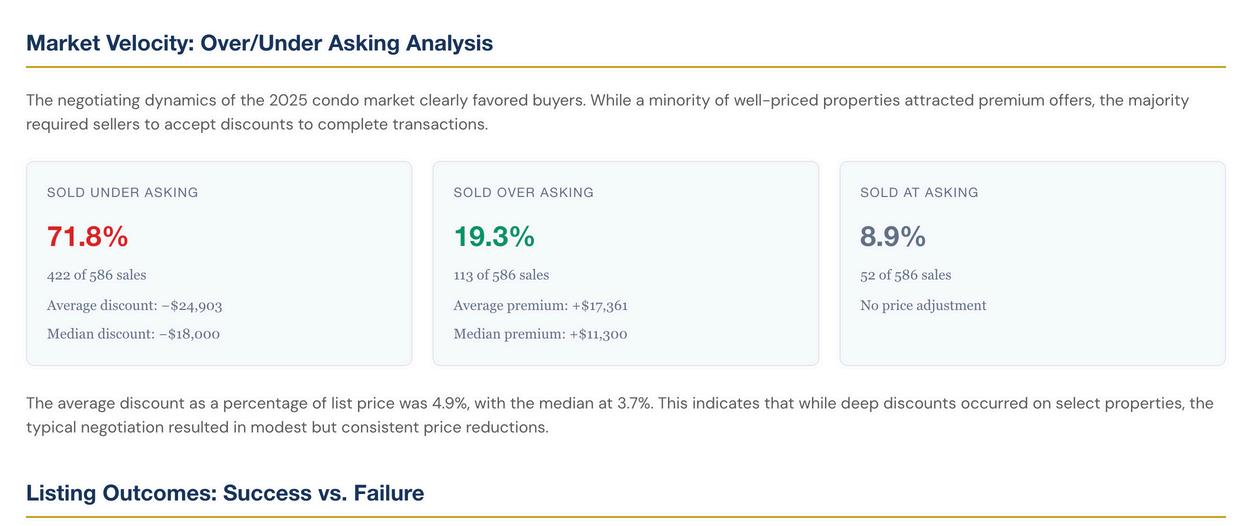
Task: Click the paragraph about negotiating dynamics favoring buyers
Action: click(x=607, y=112)
